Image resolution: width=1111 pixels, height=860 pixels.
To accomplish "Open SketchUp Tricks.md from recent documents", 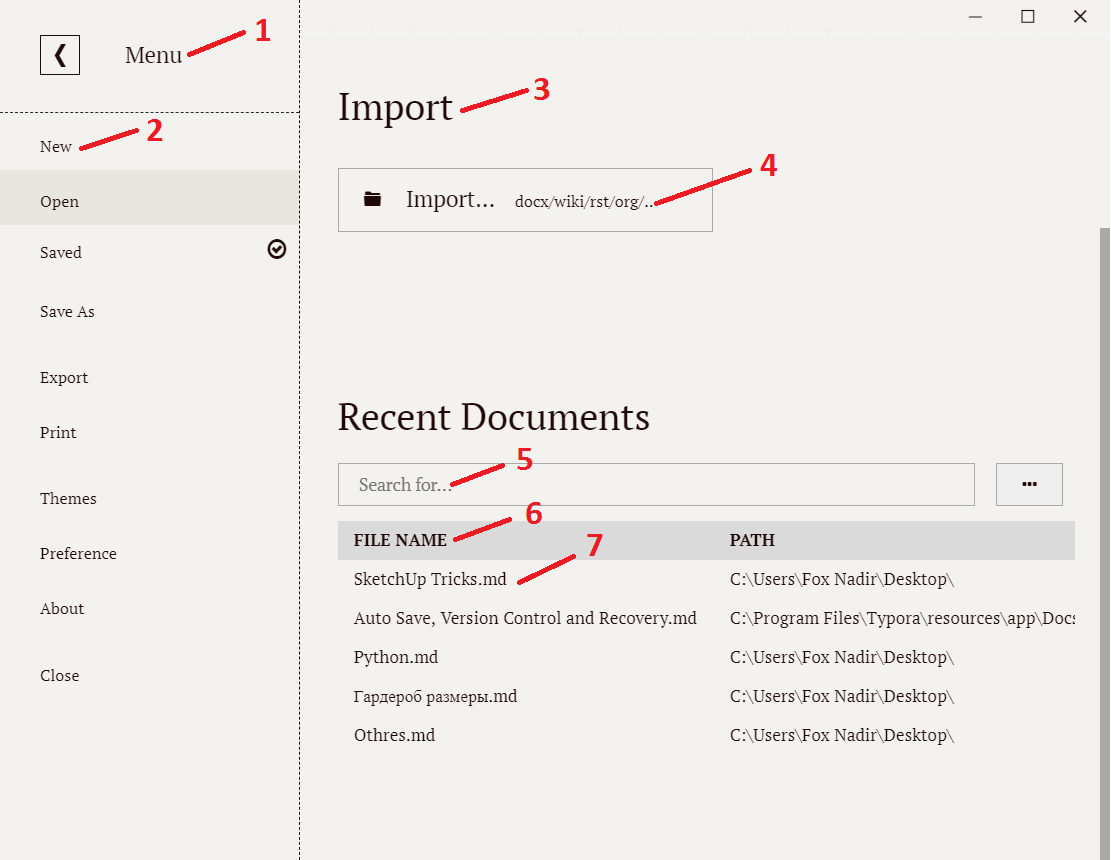I will (x=429, y=578).
